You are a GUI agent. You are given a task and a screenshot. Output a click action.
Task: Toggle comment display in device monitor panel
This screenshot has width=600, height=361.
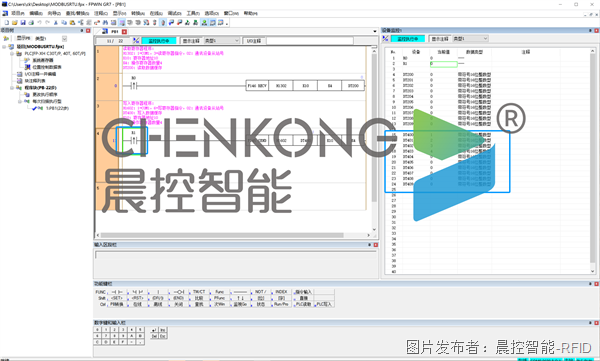pyautogui.click(x=440, y=39)
